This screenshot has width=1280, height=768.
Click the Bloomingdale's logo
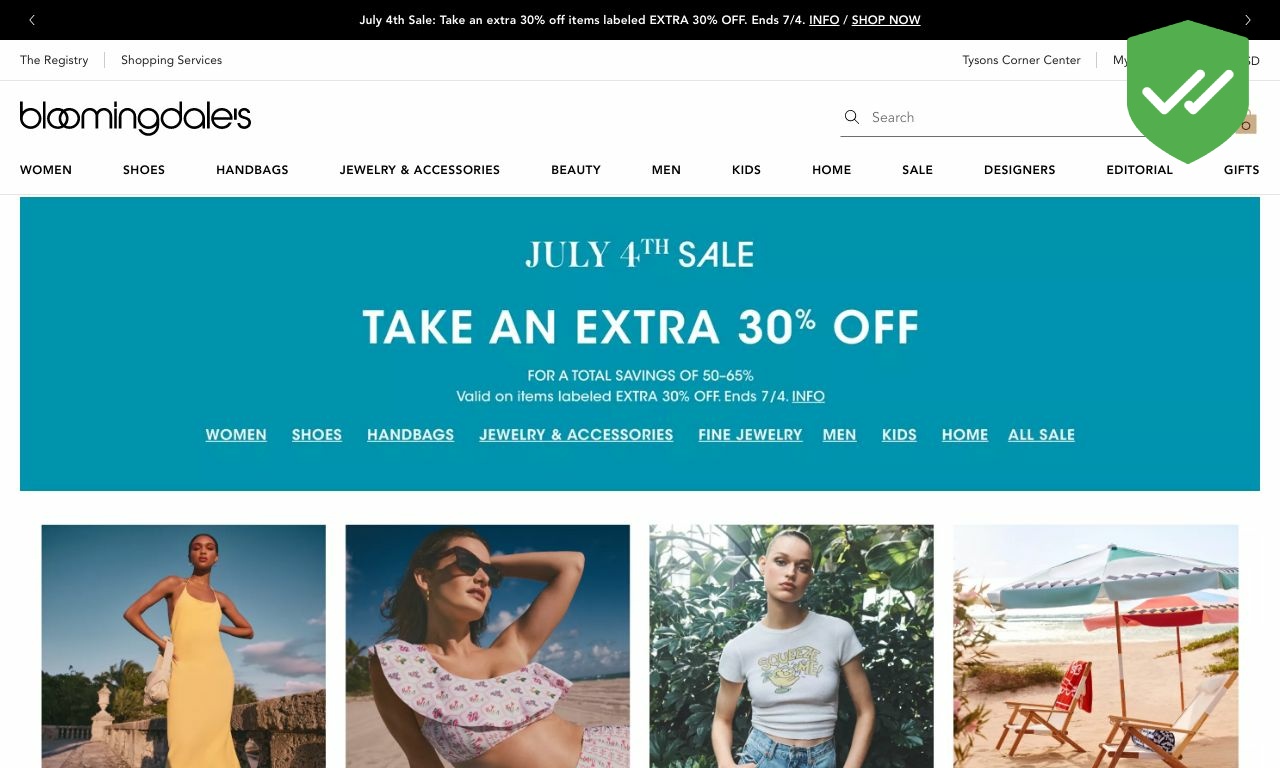point(135,117)
